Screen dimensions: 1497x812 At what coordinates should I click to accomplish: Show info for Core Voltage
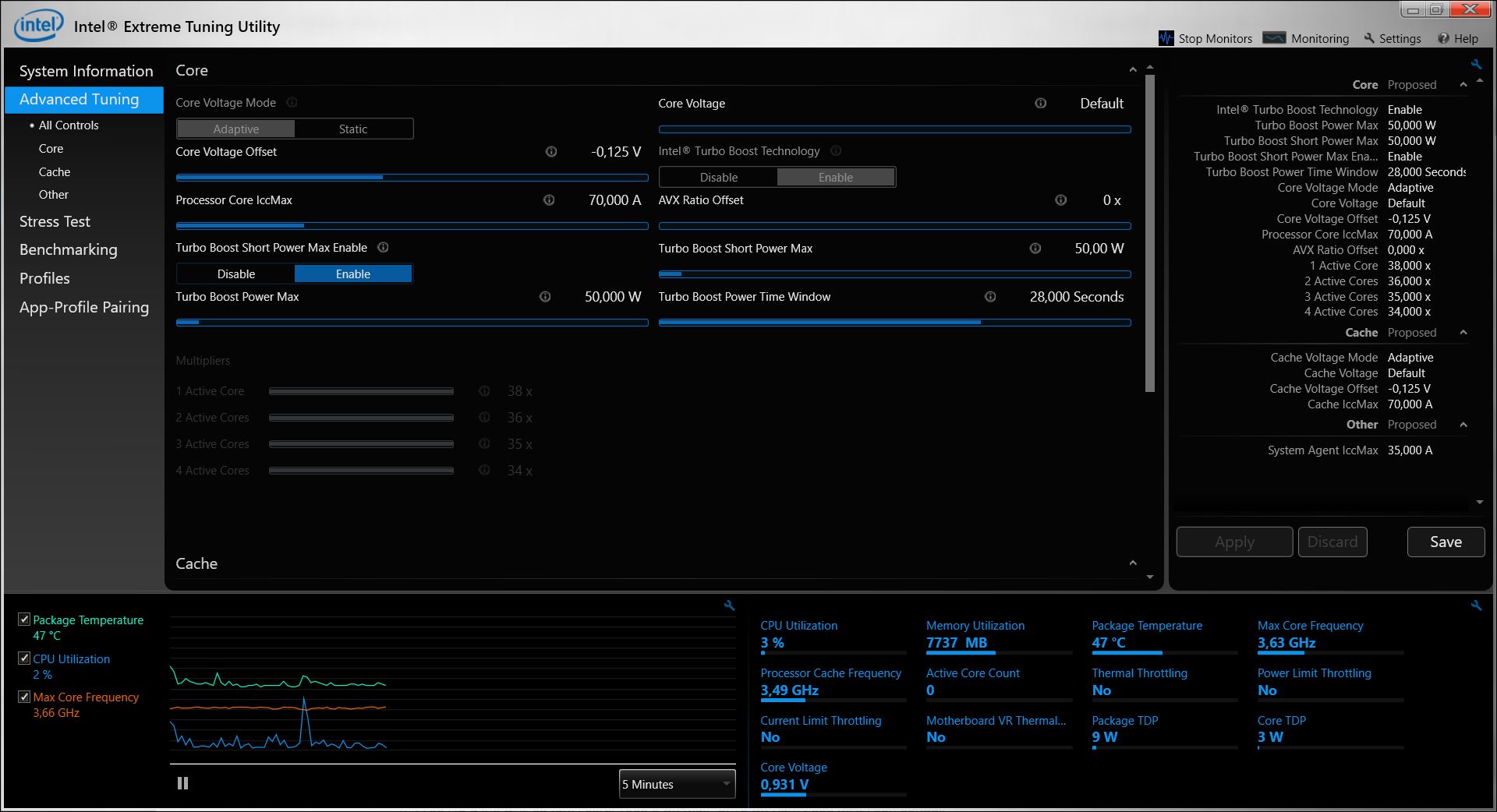point(1040,103)
